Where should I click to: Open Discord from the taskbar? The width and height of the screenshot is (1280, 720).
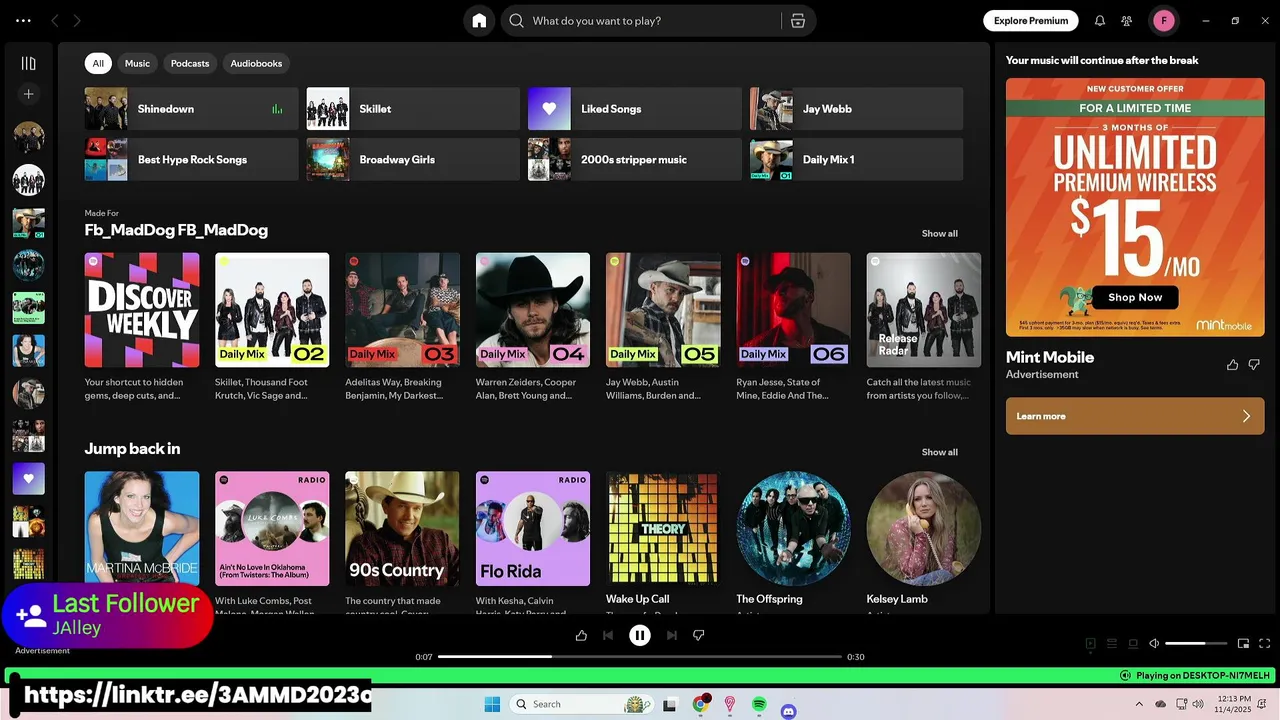[788, 710]
